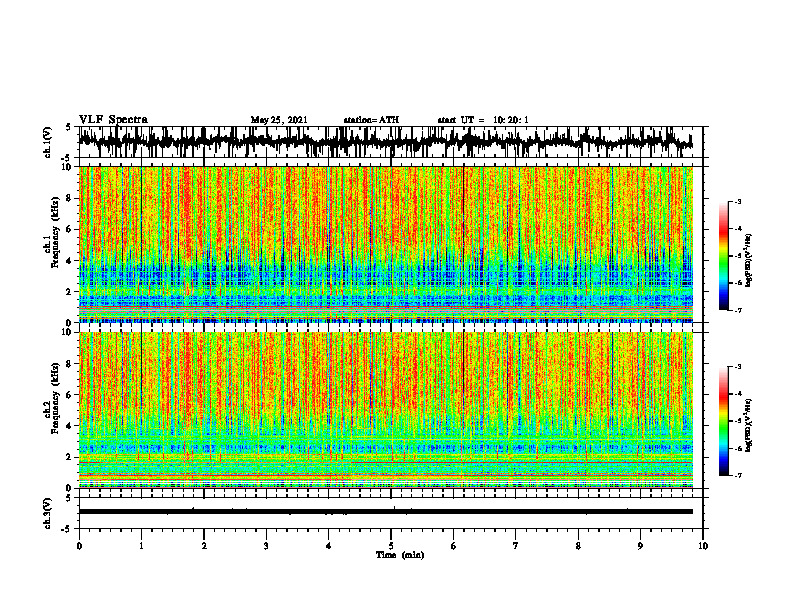Click the "-7" tick on ch.1 colorbar

[x=738, y=310]
